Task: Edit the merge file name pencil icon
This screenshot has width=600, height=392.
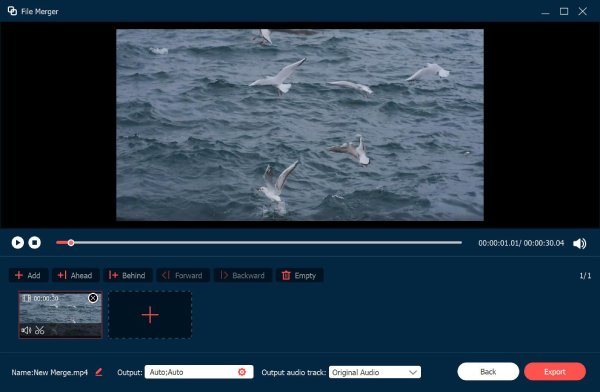Action: (x=99, y=372)
